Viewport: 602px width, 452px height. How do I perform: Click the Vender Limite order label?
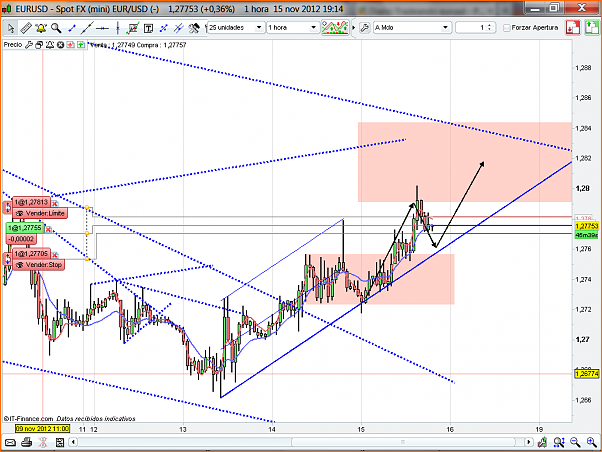click(41, 213)
